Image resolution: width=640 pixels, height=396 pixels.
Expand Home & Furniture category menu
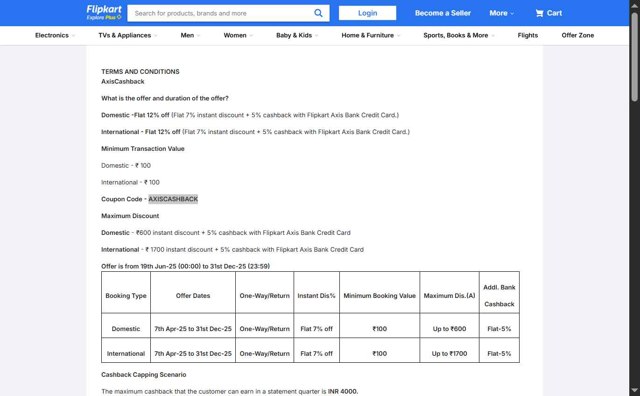click(371, 36)
